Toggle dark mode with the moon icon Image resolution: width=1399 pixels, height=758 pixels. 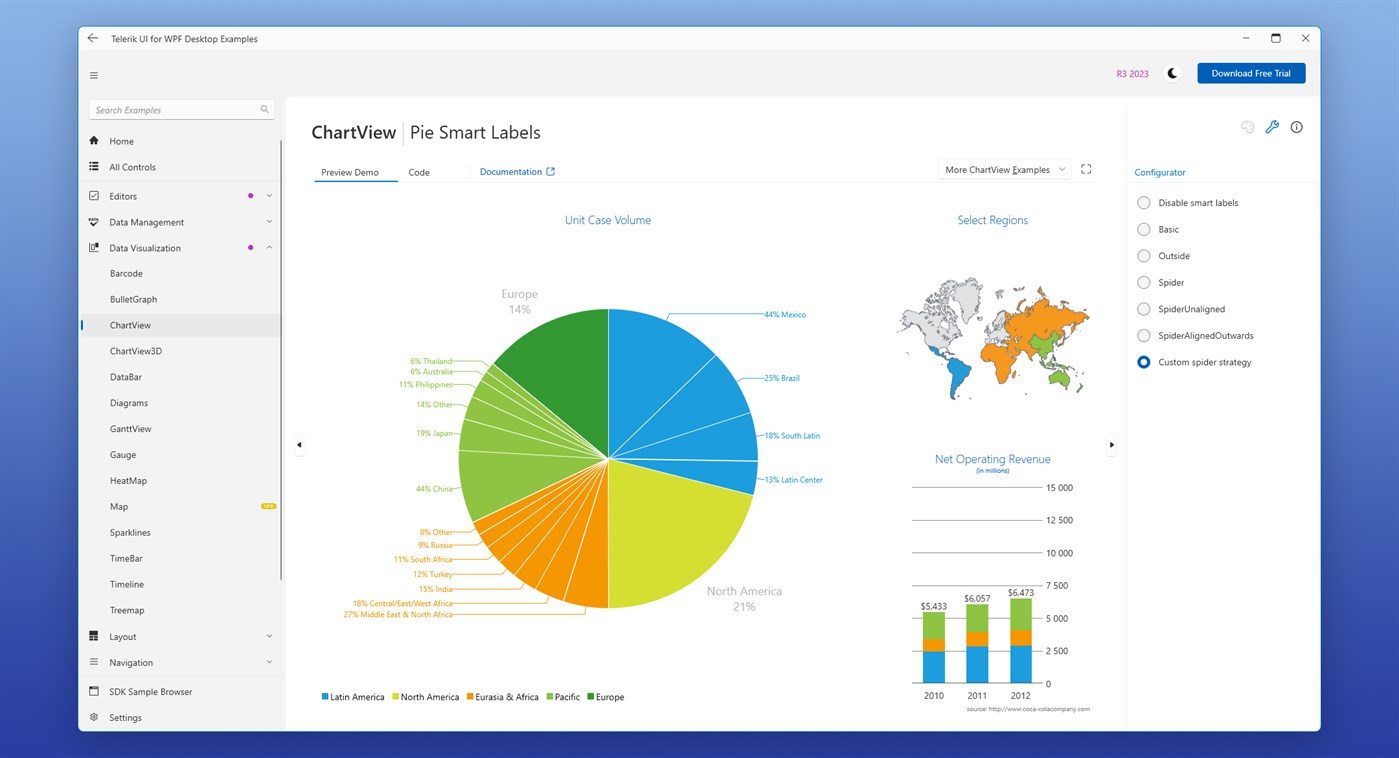pyautogui.click(x=1171, y=72)
